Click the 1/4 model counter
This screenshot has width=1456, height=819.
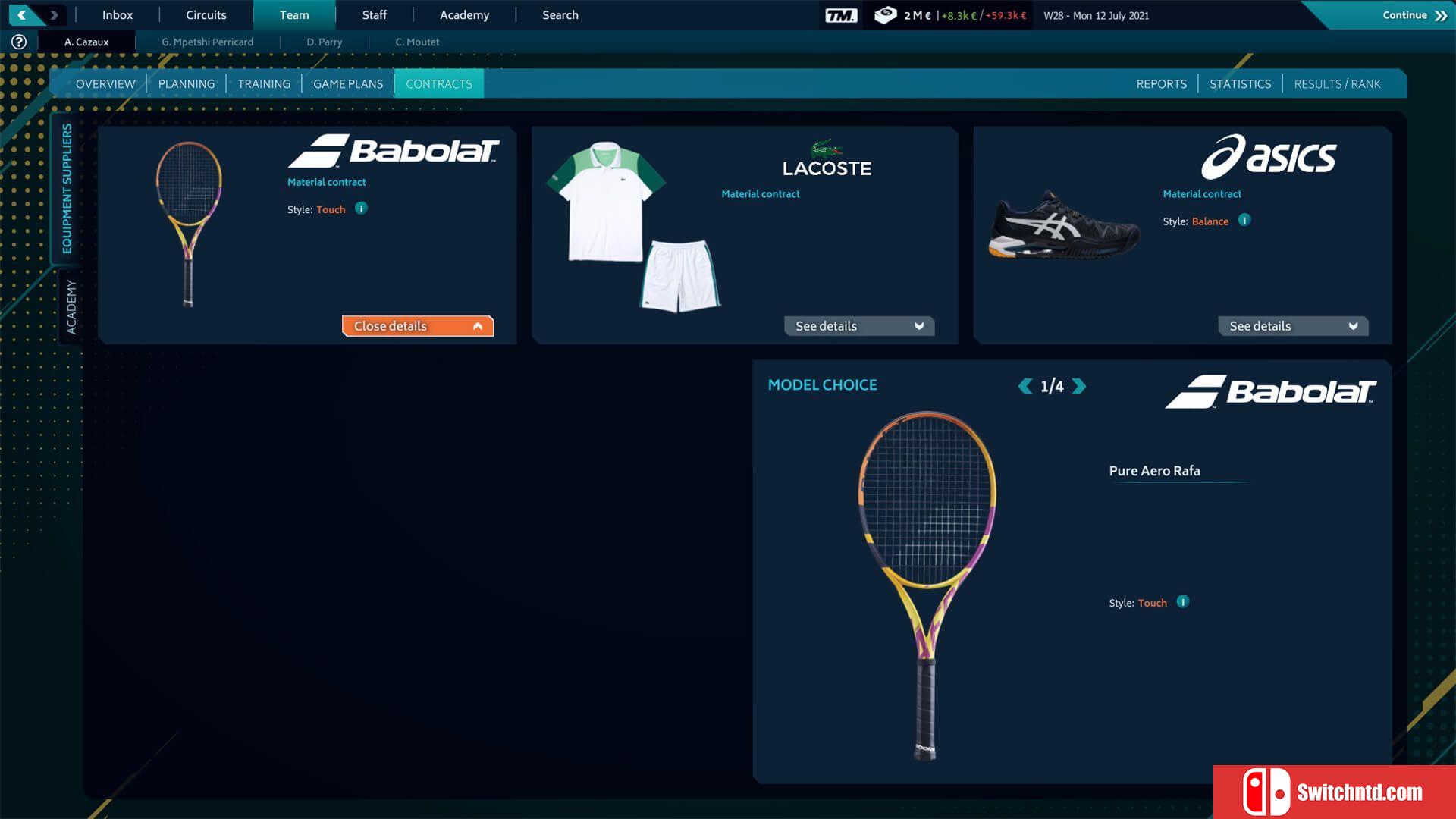pos(1052,387)
